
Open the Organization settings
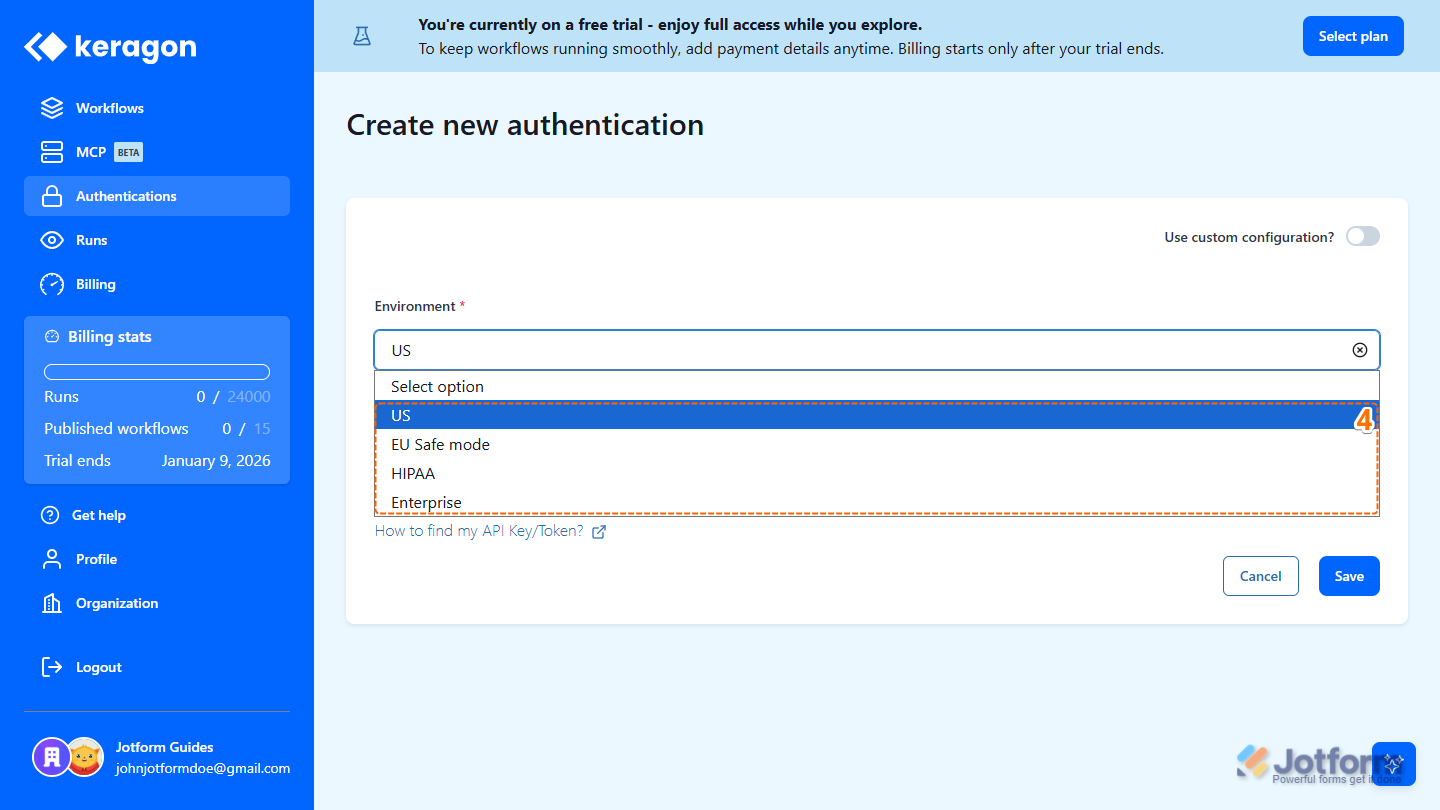click(x=117, y=602)
